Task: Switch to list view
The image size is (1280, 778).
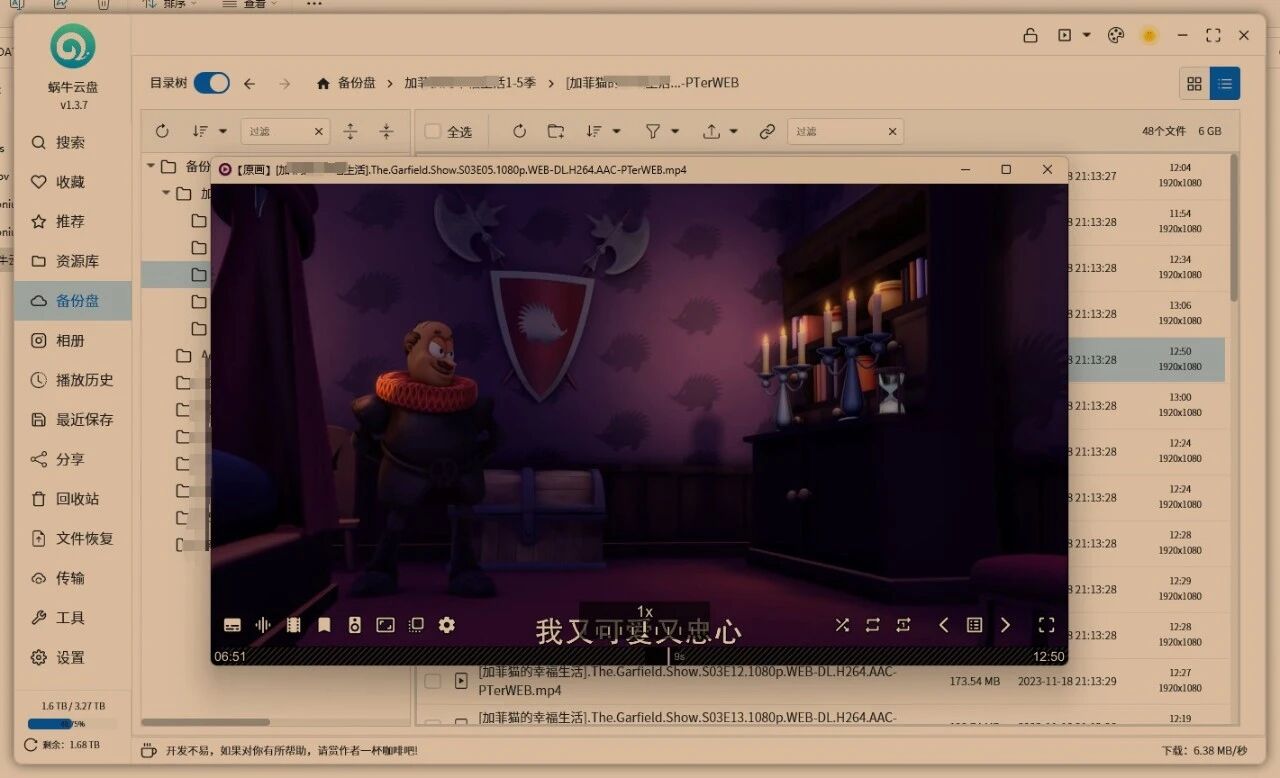Action: [1225, 84]
